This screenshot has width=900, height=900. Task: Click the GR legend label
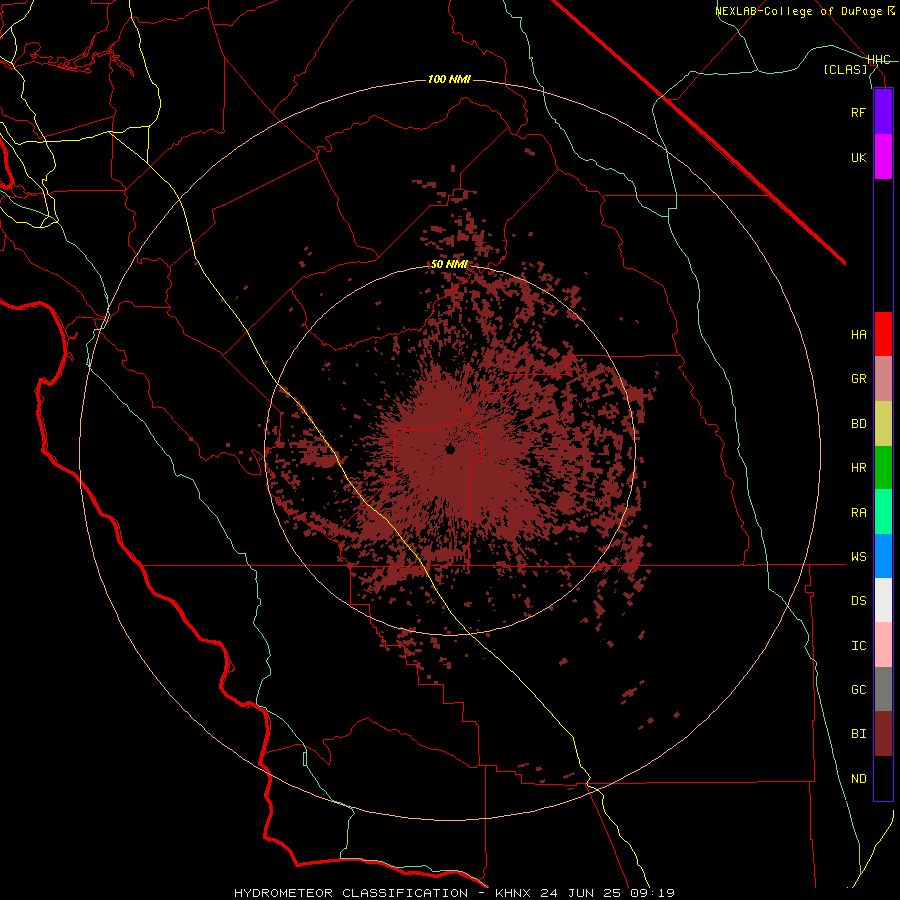click(858, 379)
